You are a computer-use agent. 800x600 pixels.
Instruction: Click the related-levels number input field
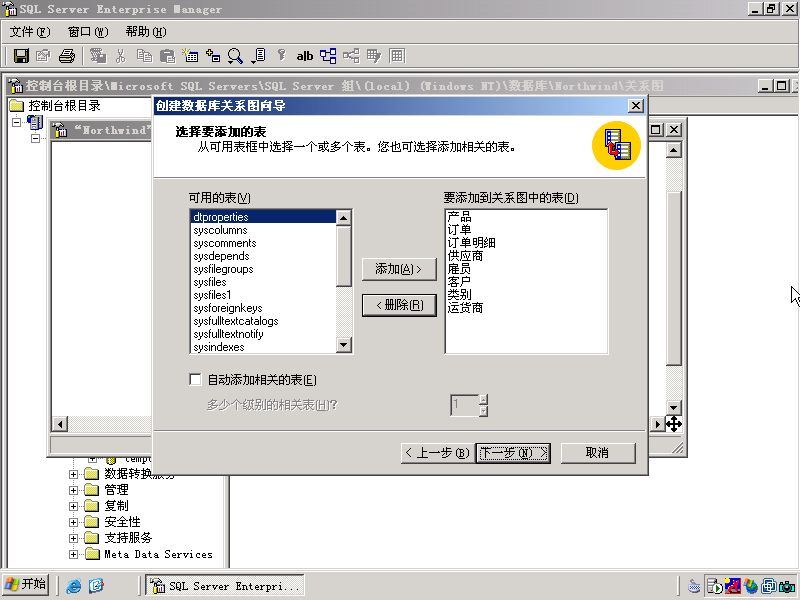tap(465, 405)
